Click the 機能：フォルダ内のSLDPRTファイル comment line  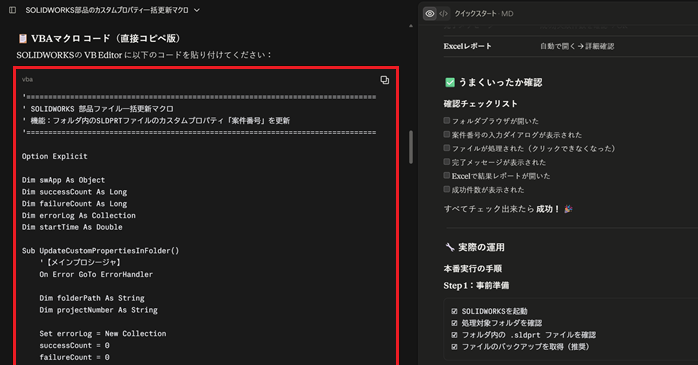[x=156, y=121]
